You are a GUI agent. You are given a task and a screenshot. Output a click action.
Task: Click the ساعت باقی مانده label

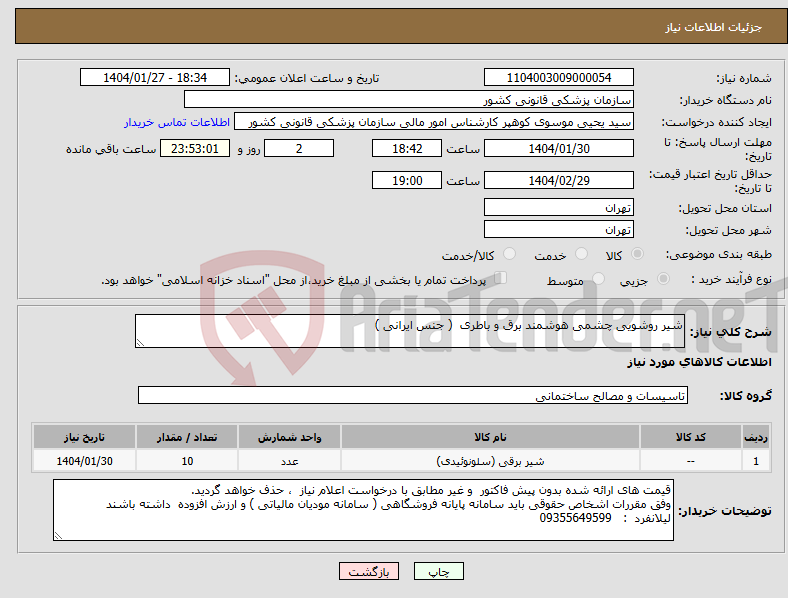(x=111, y=149)
